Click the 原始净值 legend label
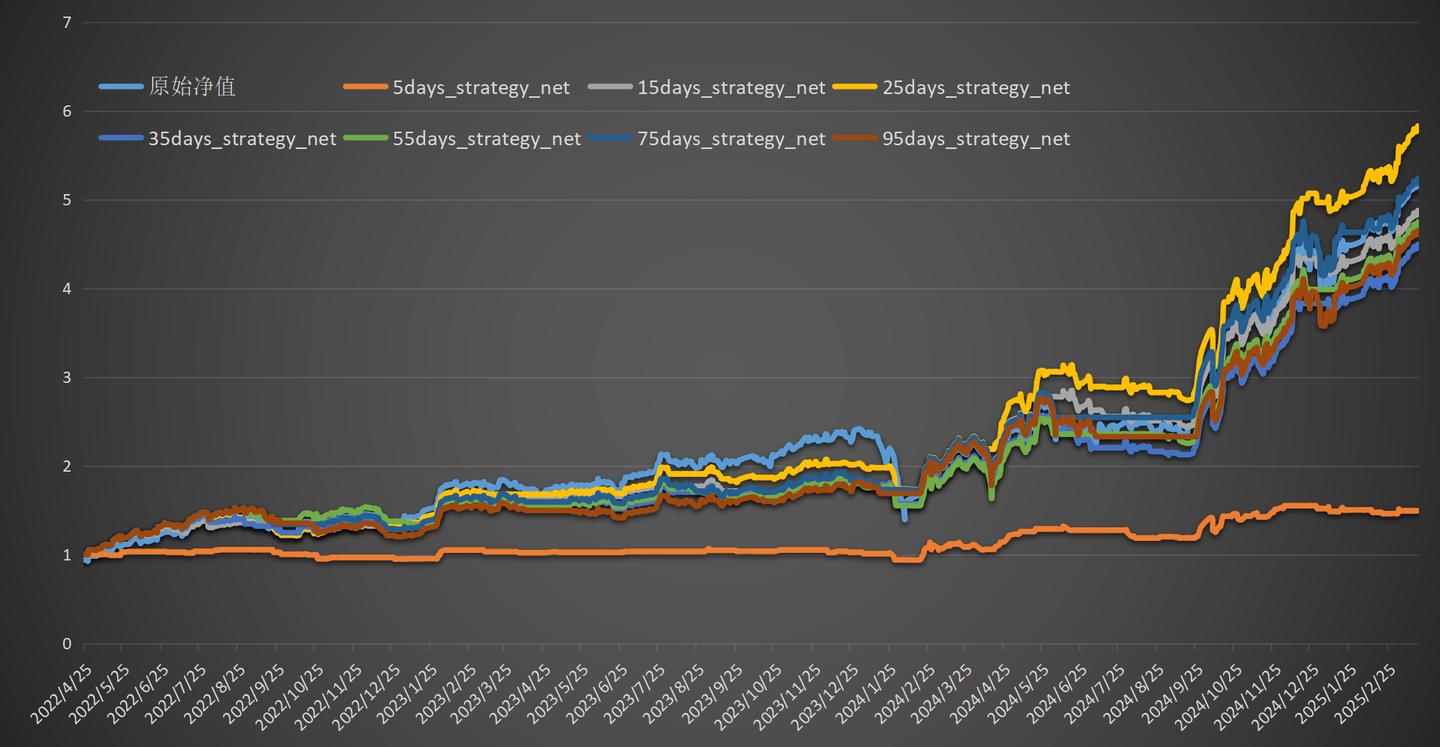 [x=192, y=87]
